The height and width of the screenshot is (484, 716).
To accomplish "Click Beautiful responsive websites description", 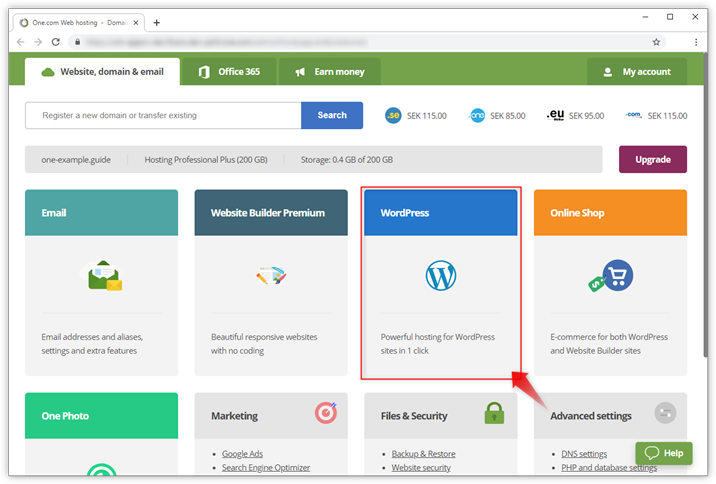I will click(x=264, y=344).
